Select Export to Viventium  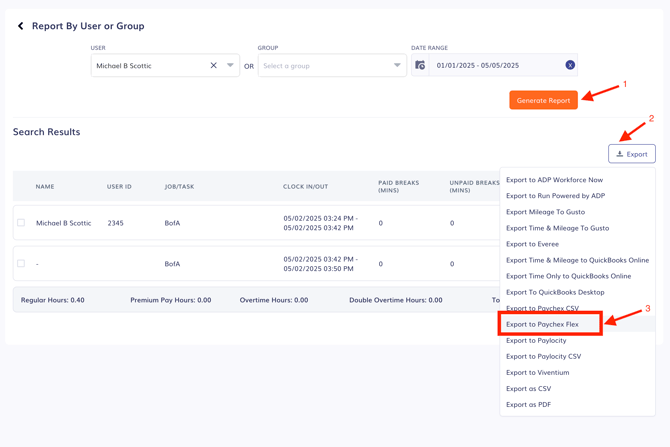[x=537, y=372]
